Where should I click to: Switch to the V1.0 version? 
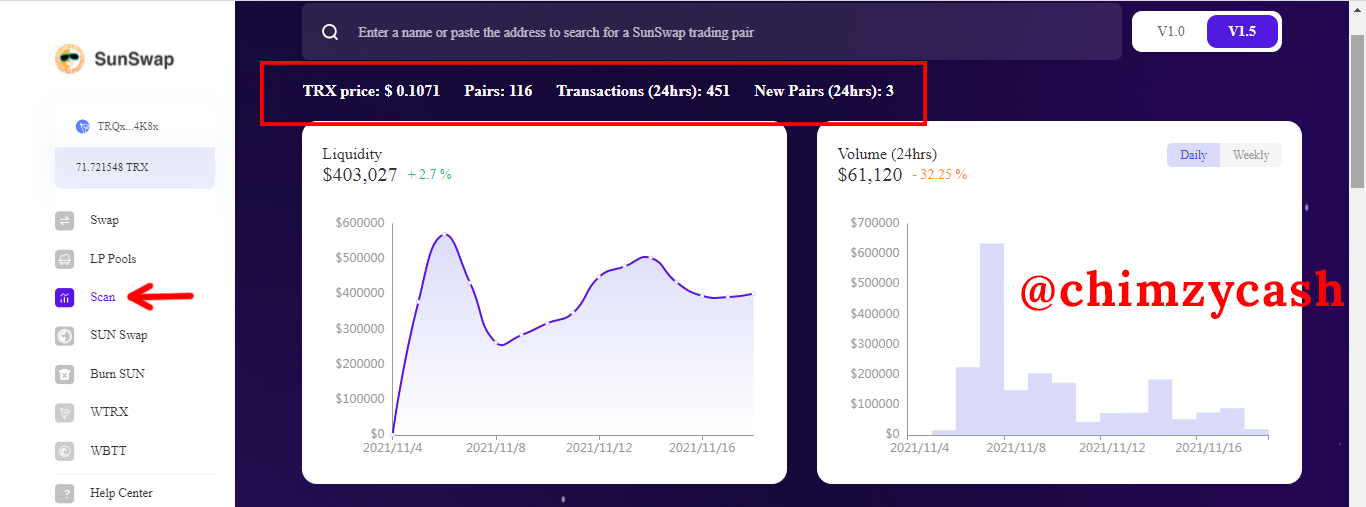pos(1171,31)
